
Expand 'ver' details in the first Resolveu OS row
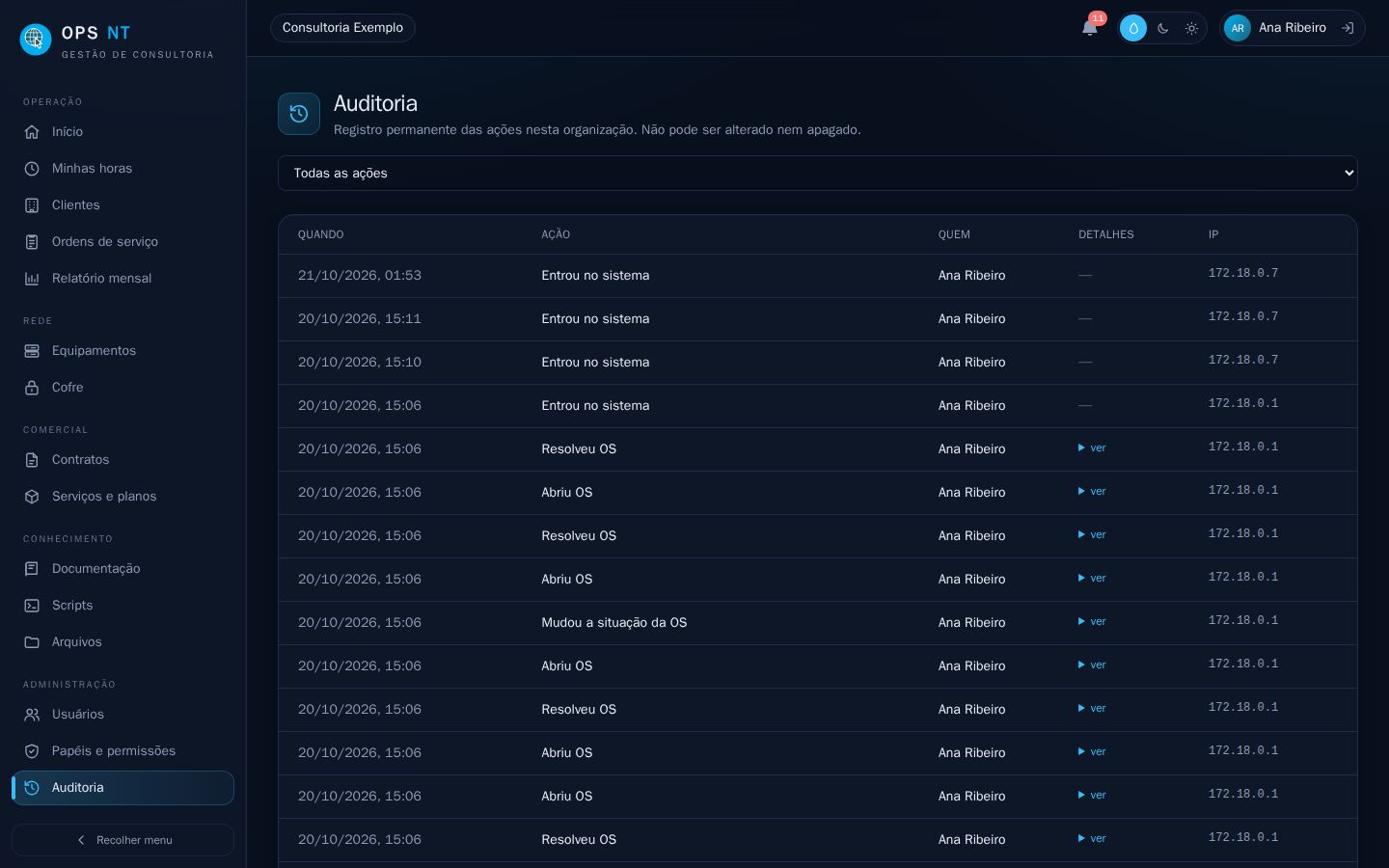(x=1092, y=448)
